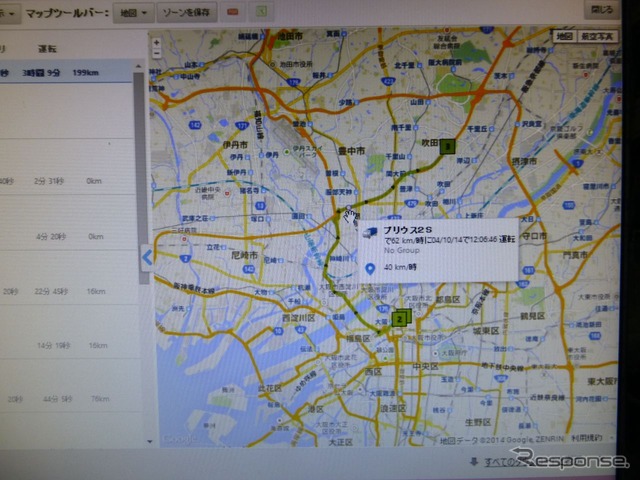Click the route point under the hand cursor
640x480 pixels.
[x=348, y=208]
